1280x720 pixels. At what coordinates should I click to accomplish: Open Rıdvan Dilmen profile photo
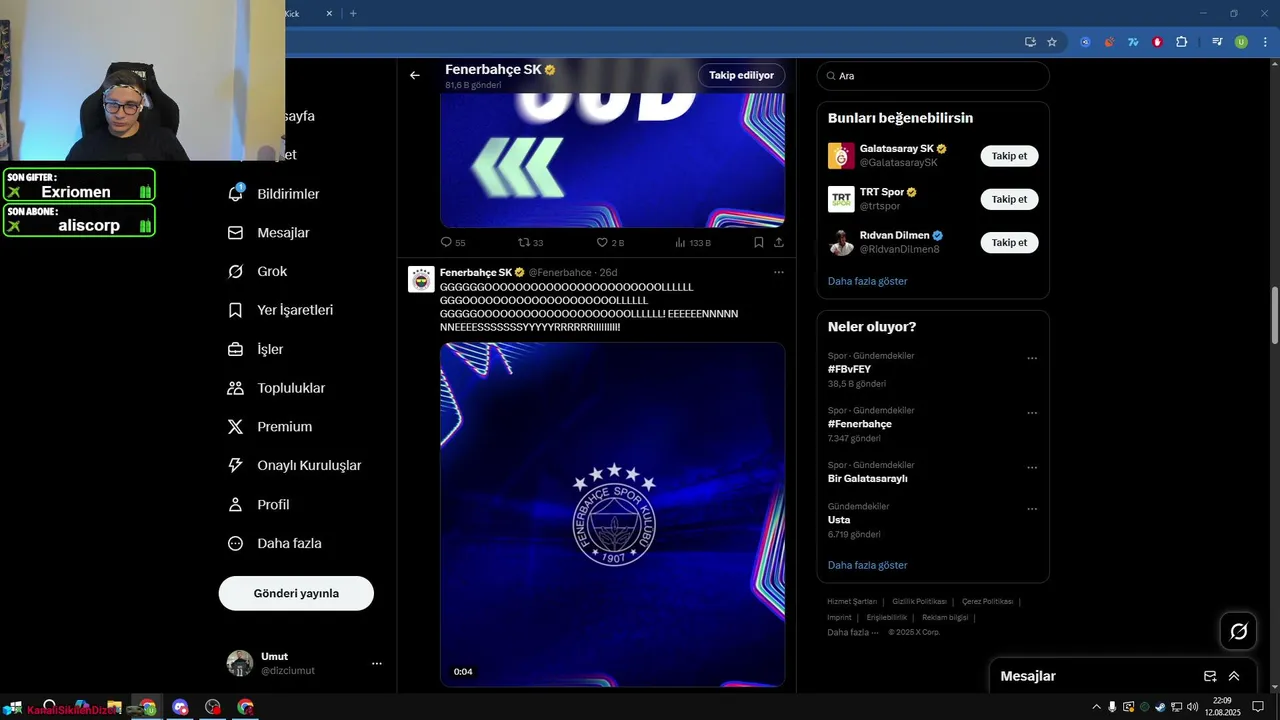point(841,242)
